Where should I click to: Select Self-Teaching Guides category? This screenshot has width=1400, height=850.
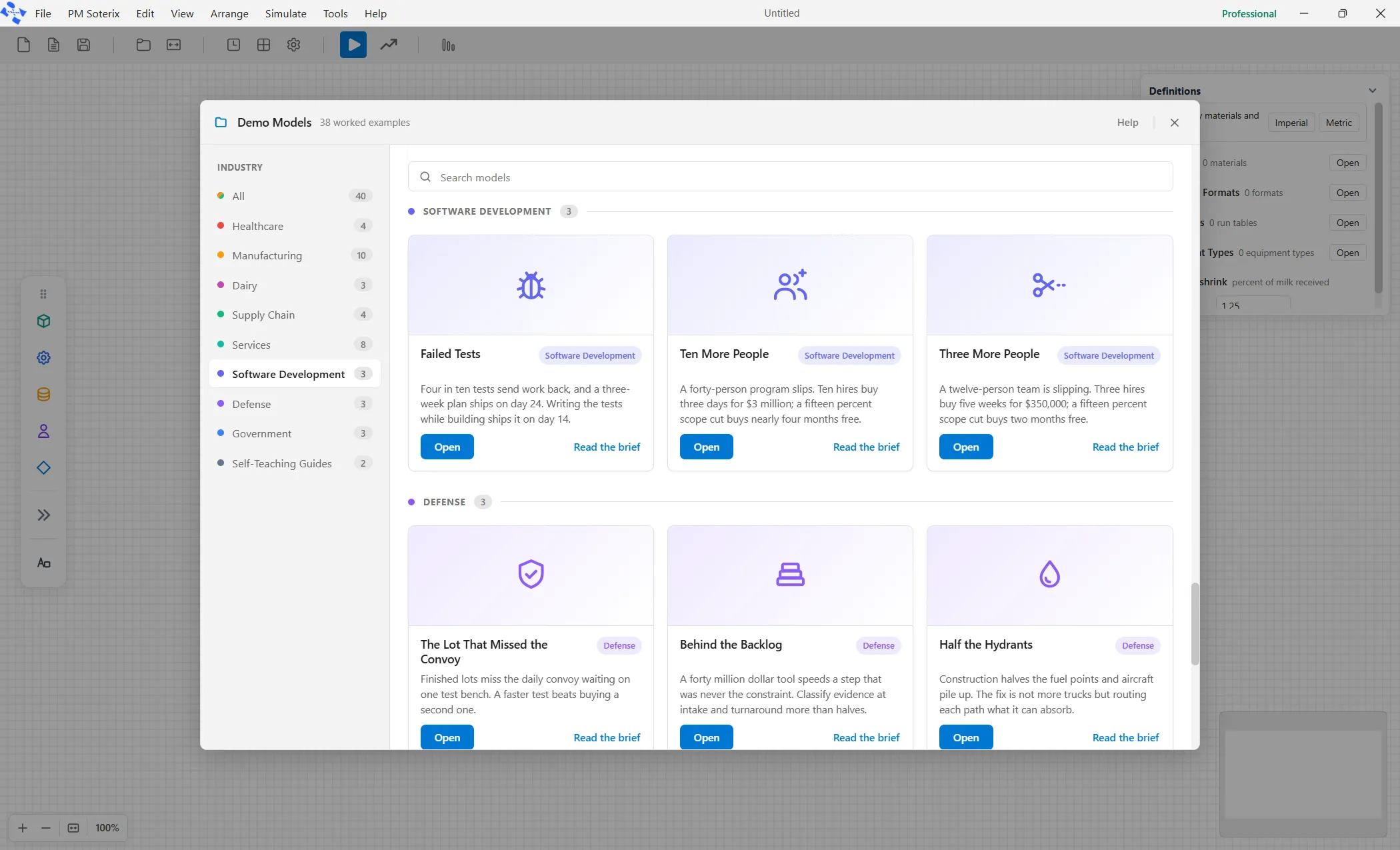pos(295,463)
